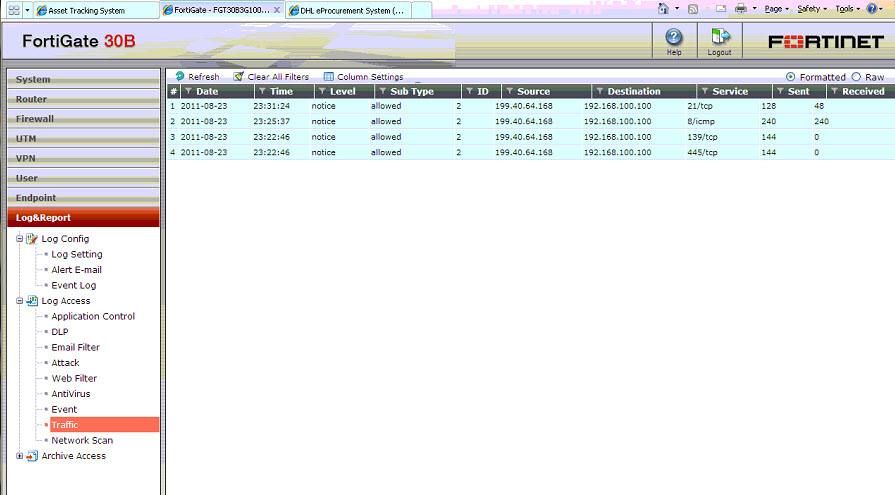The image size is (895, 495).
Task: Click the filter icon on Destination column
Action: (599, 91)
